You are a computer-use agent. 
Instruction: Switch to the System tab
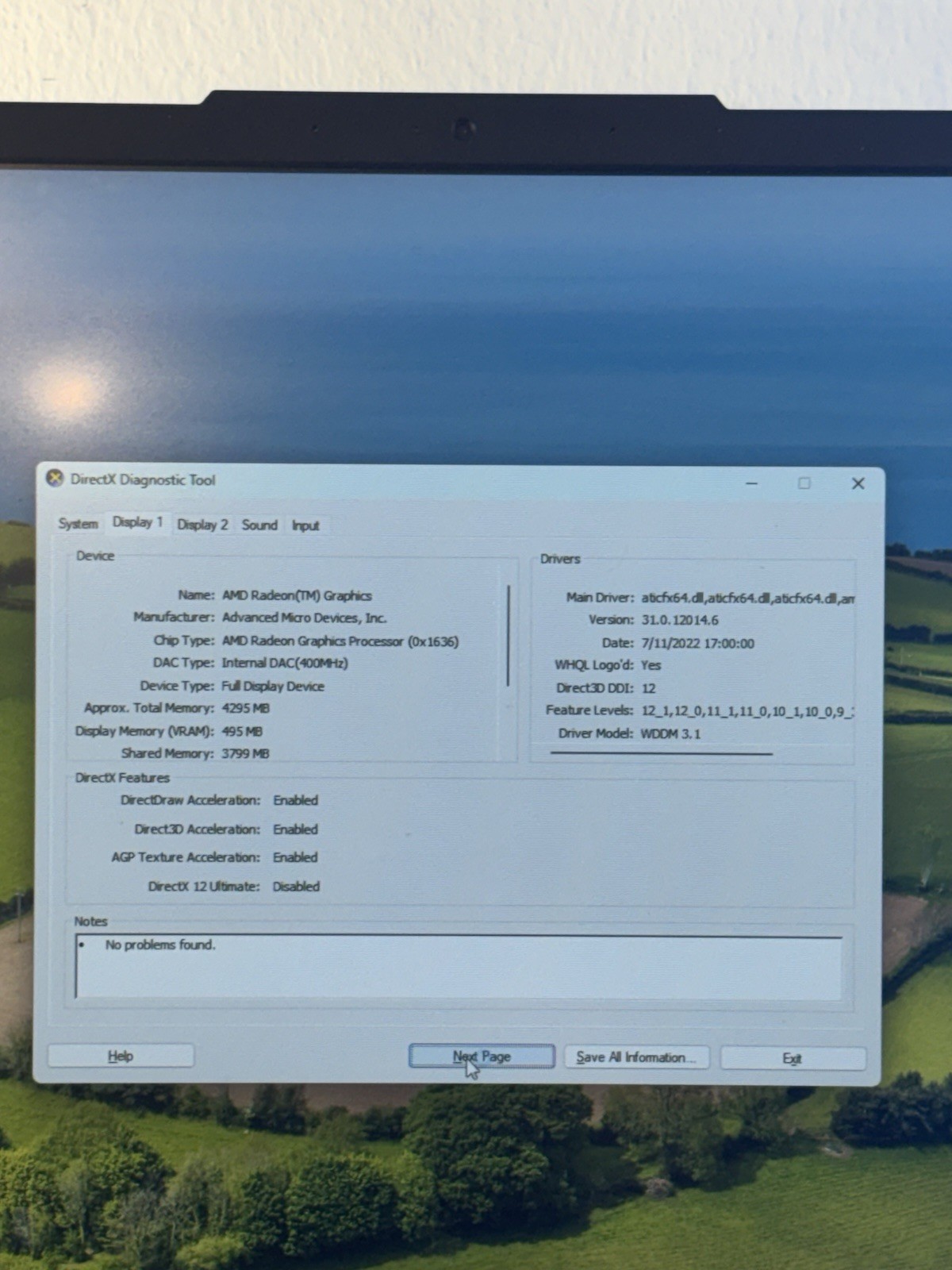[x=78, y=524]
